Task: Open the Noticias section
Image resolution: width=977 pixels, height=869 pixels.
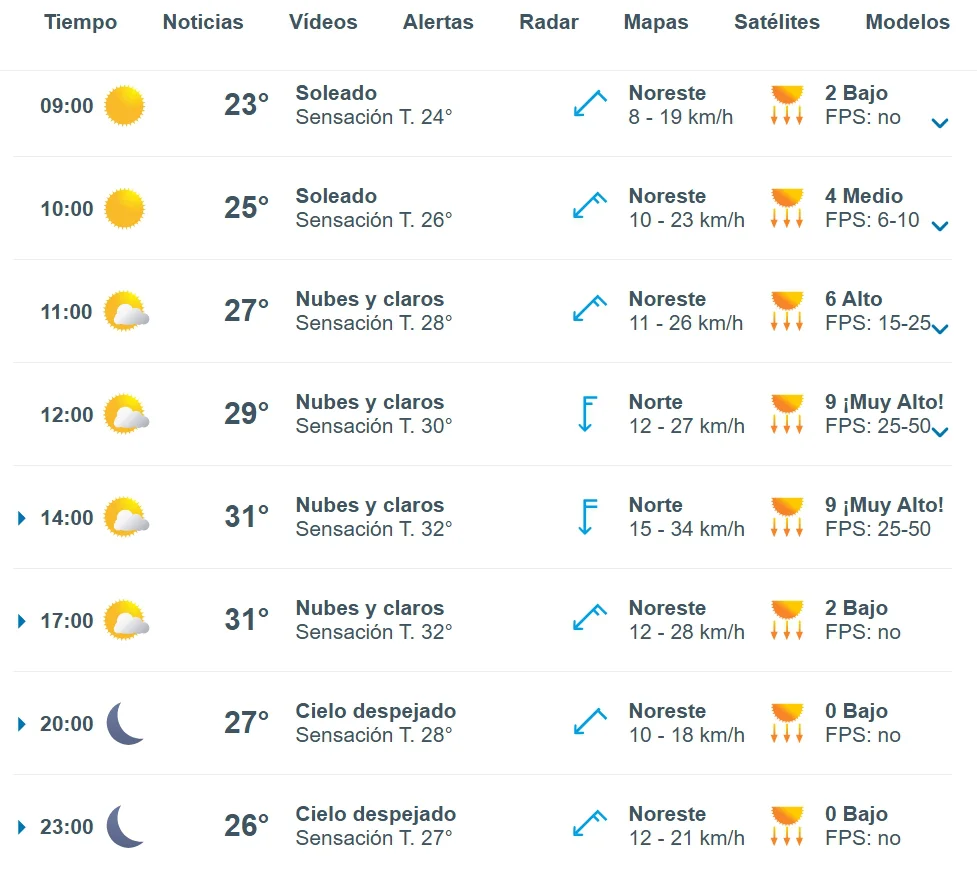Action: (203, 22)
